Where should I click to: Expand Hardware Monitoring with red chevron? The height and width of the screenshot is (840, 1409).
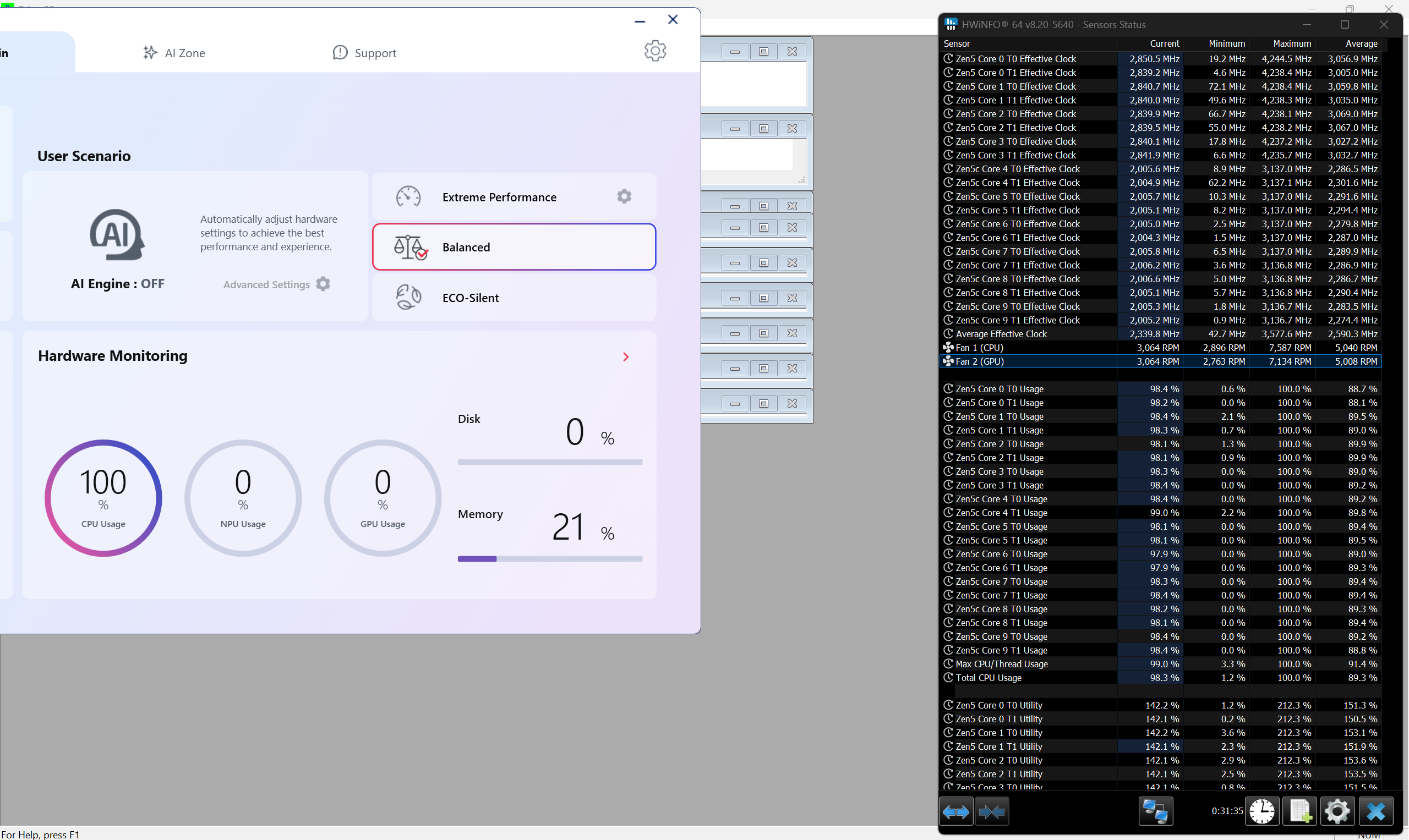626,356
